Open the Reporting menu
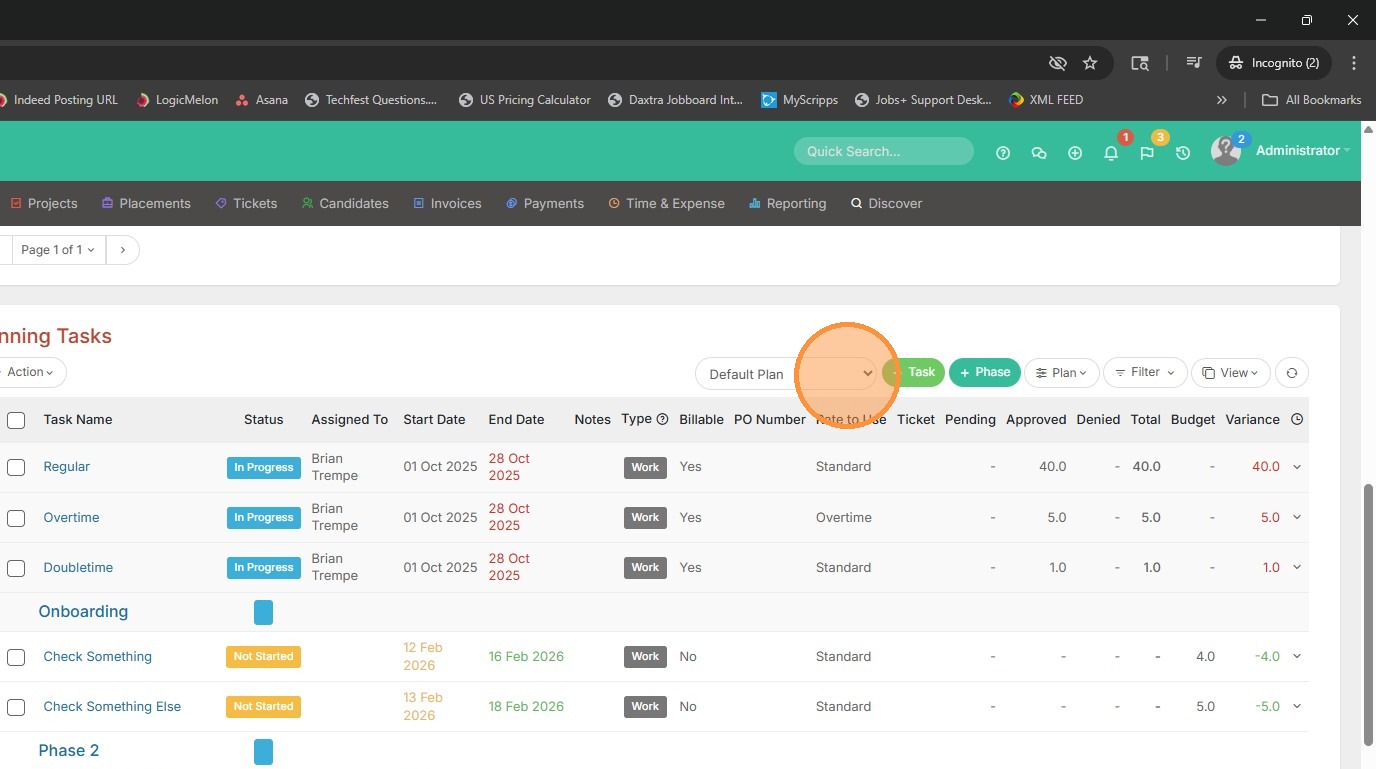This screenshot has height=769, width=1376. point(787,204)
